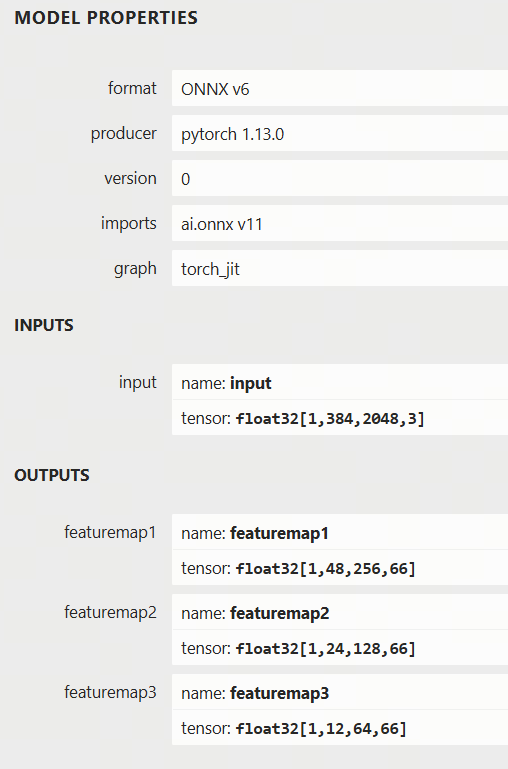Click the 'featuremap3' output label
Viewport: 508px width, 769px height.
[x=110, y=692]
